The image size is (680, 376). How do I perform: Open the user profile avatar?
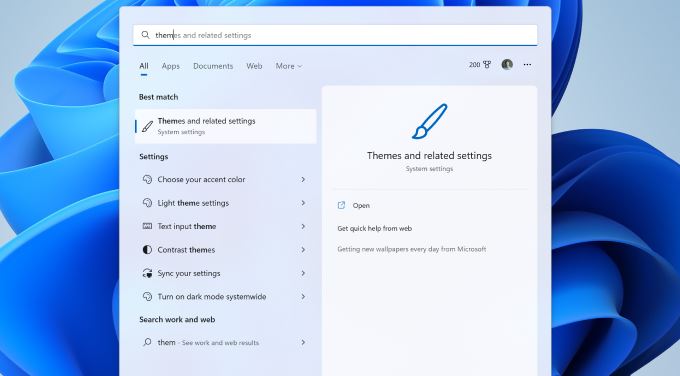[507, 65]
